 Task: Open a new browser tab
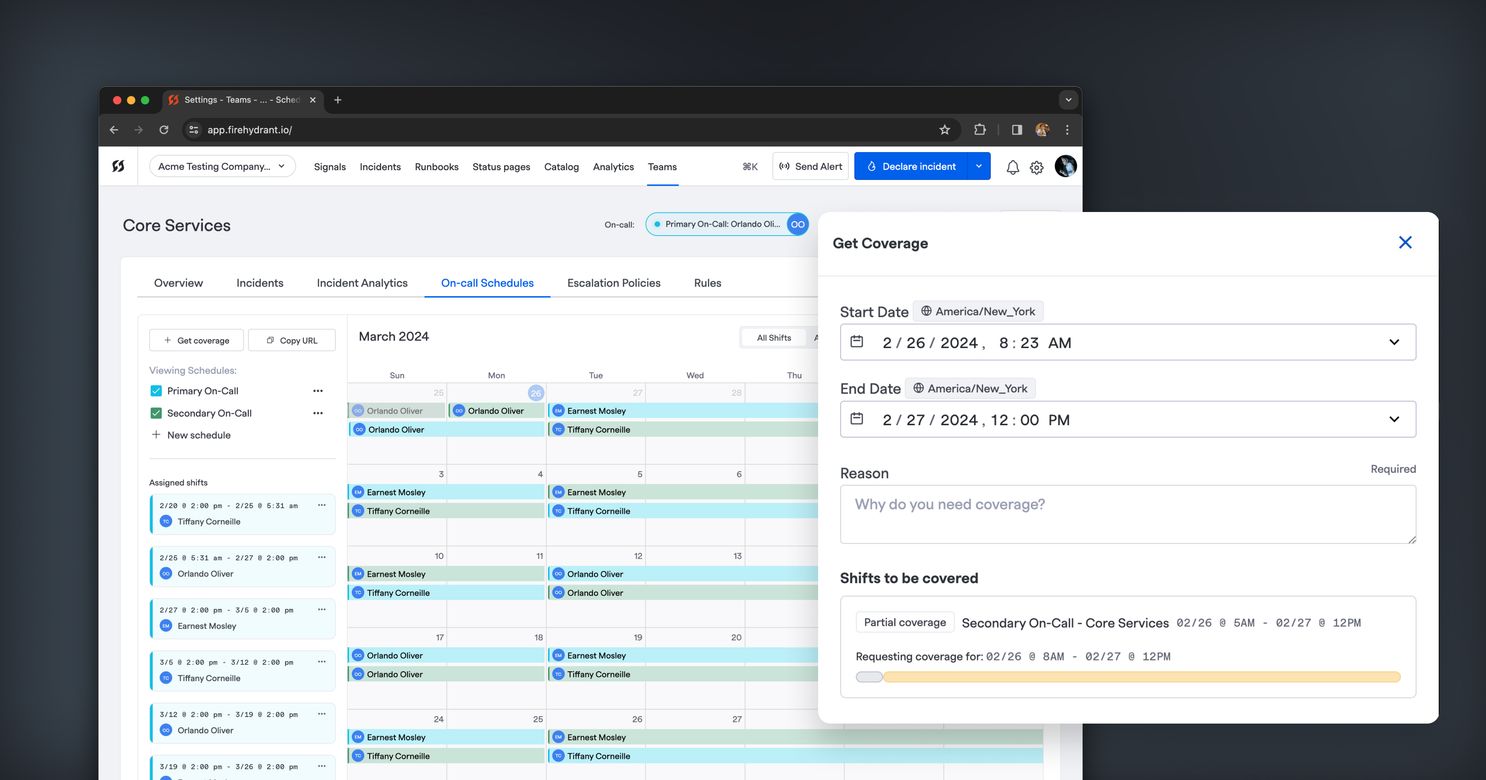coord(338,100)
